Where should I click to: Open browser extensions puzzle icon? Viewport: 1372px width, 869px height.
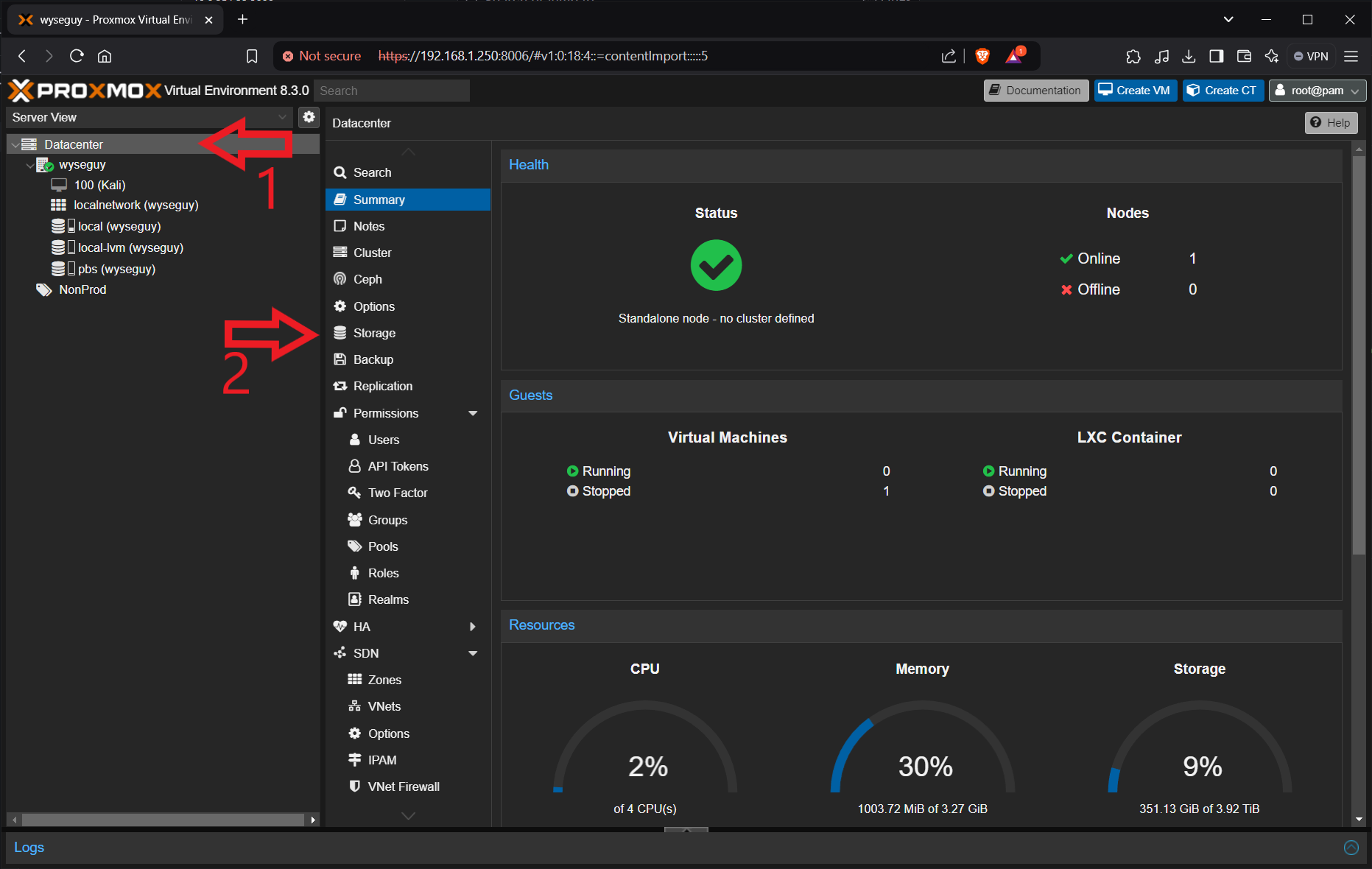pos(1133,56)
